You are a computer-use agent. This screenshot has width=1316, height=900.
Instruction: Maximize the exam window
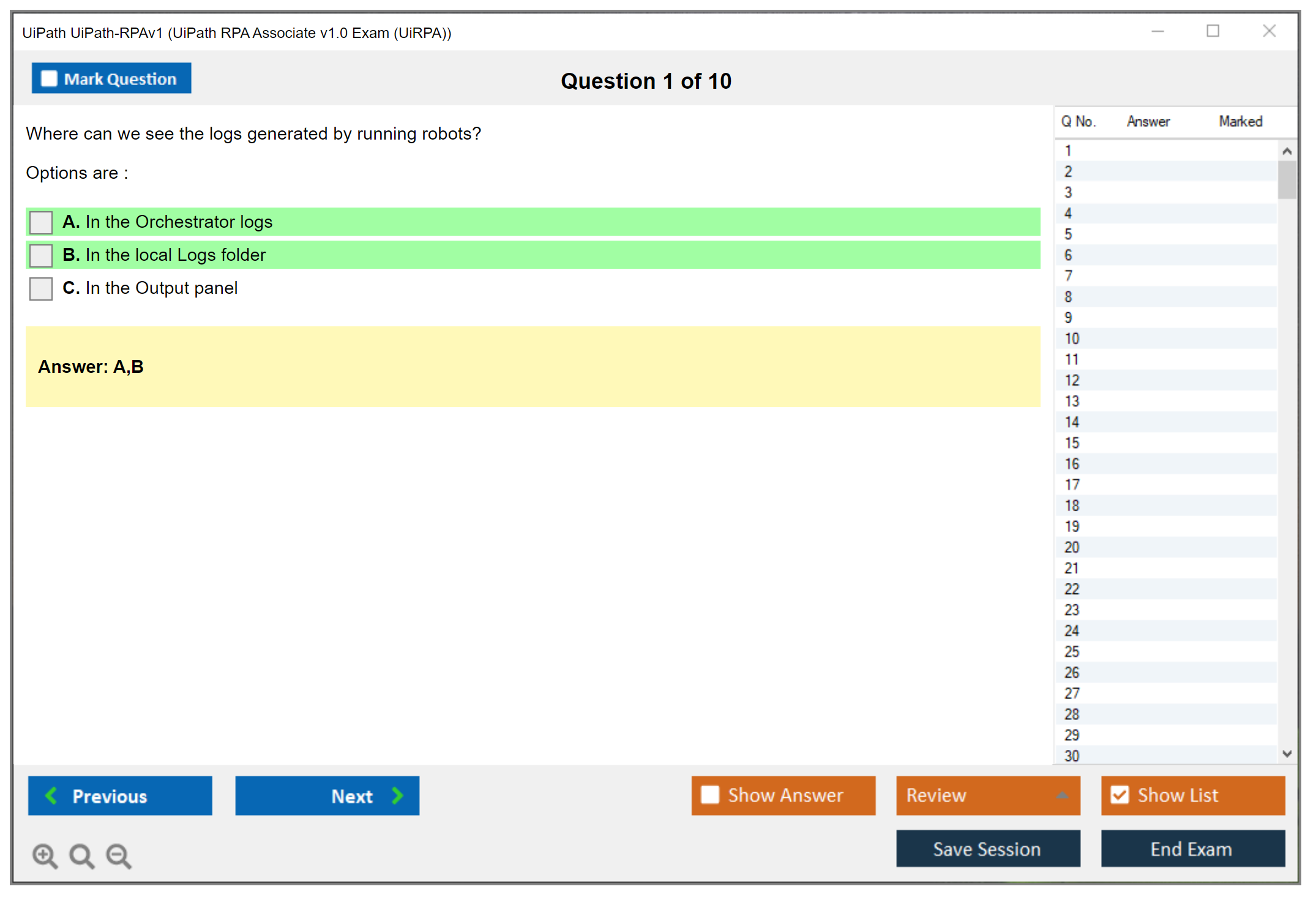tap(1213, 31)
